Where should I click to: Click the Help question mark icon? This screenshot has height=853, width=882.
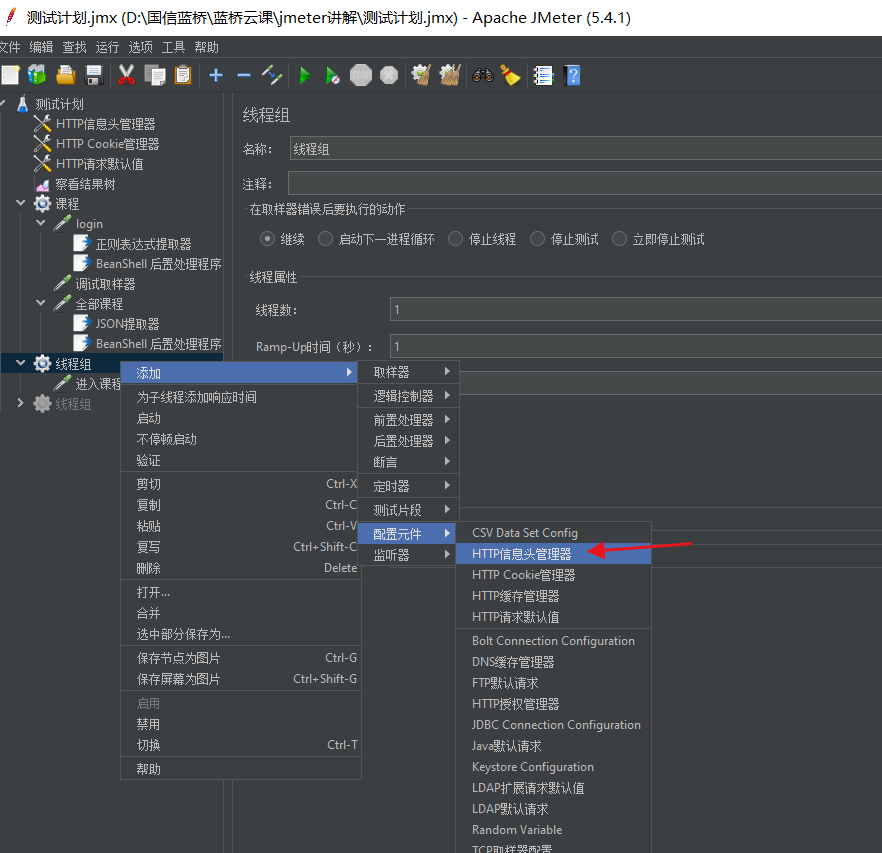point(572,75)
